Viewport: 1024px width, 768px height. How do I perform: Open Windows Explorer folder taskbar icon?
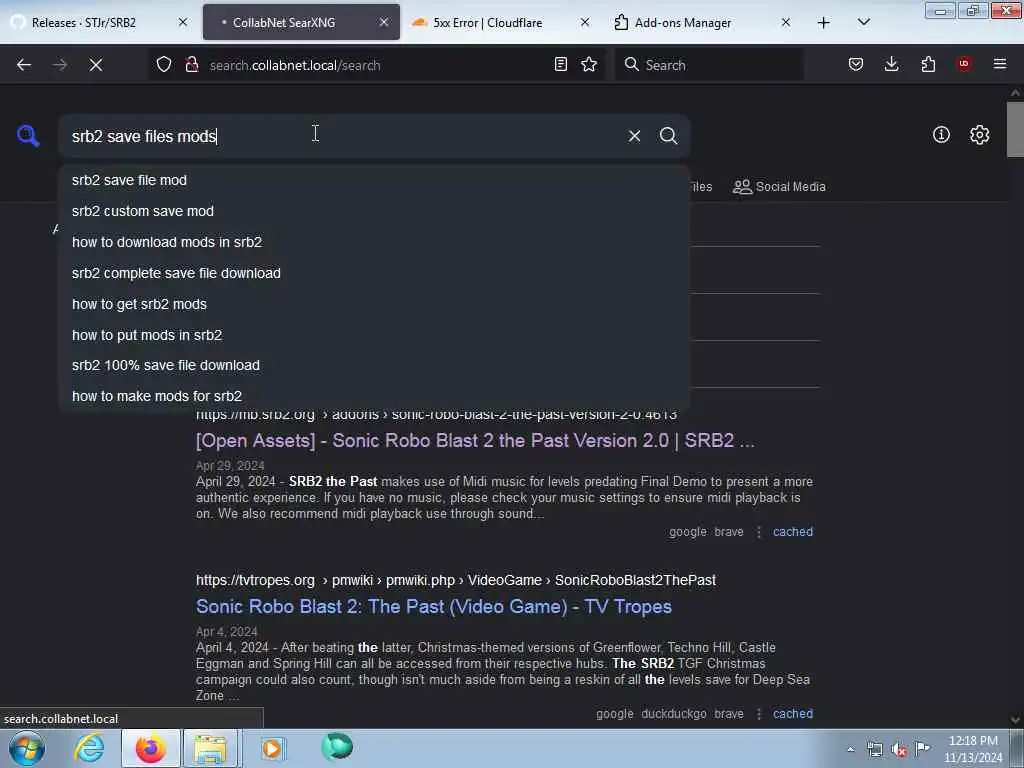[x=210, y=748]
